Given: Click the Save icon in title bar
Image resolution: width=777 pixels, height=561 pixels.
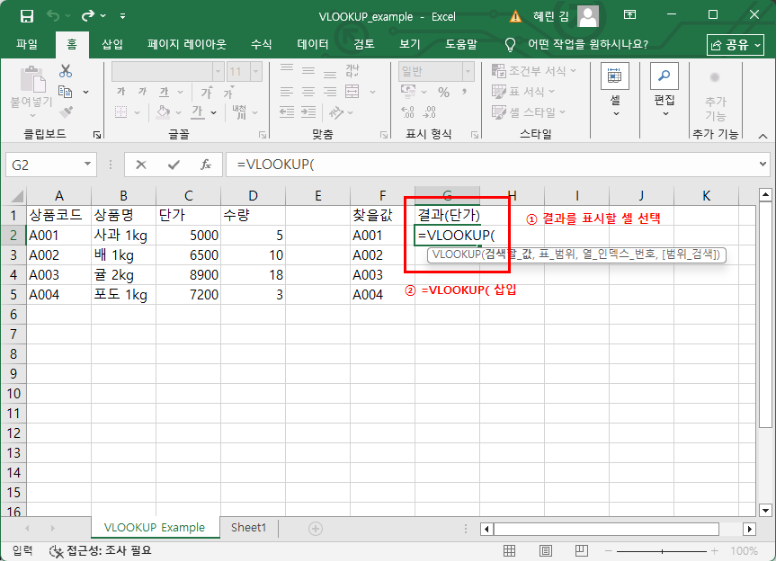Looking at the screenshot, I should pos(26,16).
